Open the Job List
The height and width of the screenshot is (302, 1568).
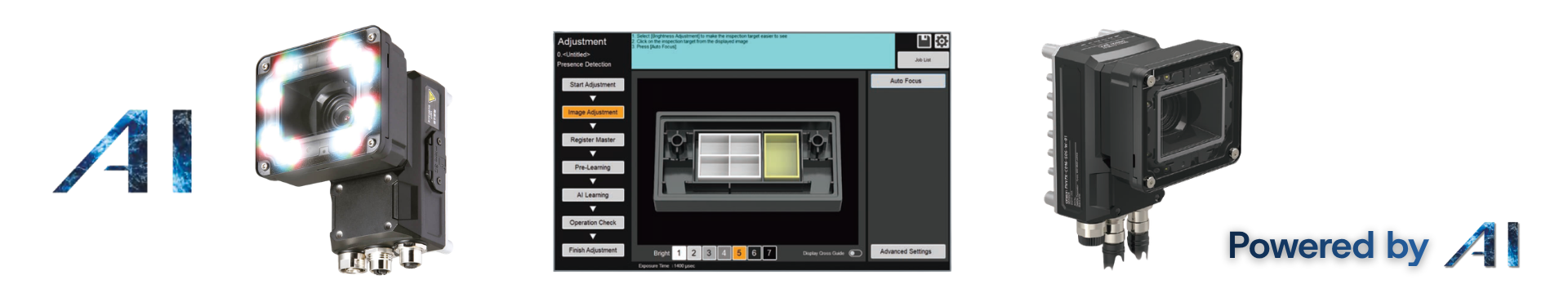click(x=922, y=60)
